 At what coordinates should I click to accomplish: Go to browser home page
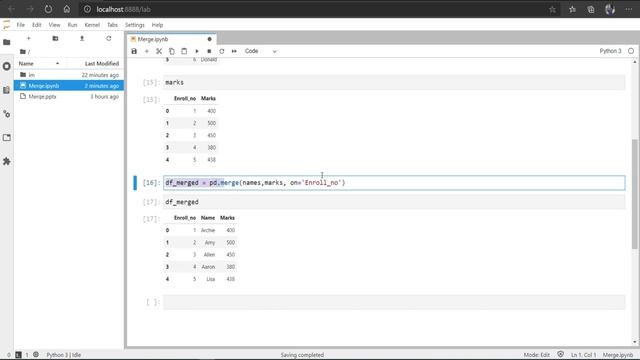tap(67, 9)
